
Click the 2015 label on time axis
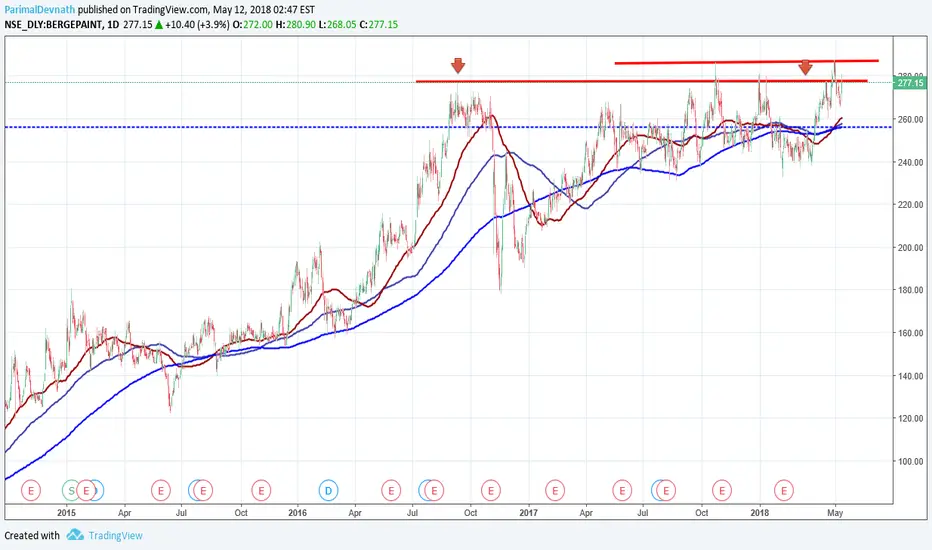click(x=67, y=513)
